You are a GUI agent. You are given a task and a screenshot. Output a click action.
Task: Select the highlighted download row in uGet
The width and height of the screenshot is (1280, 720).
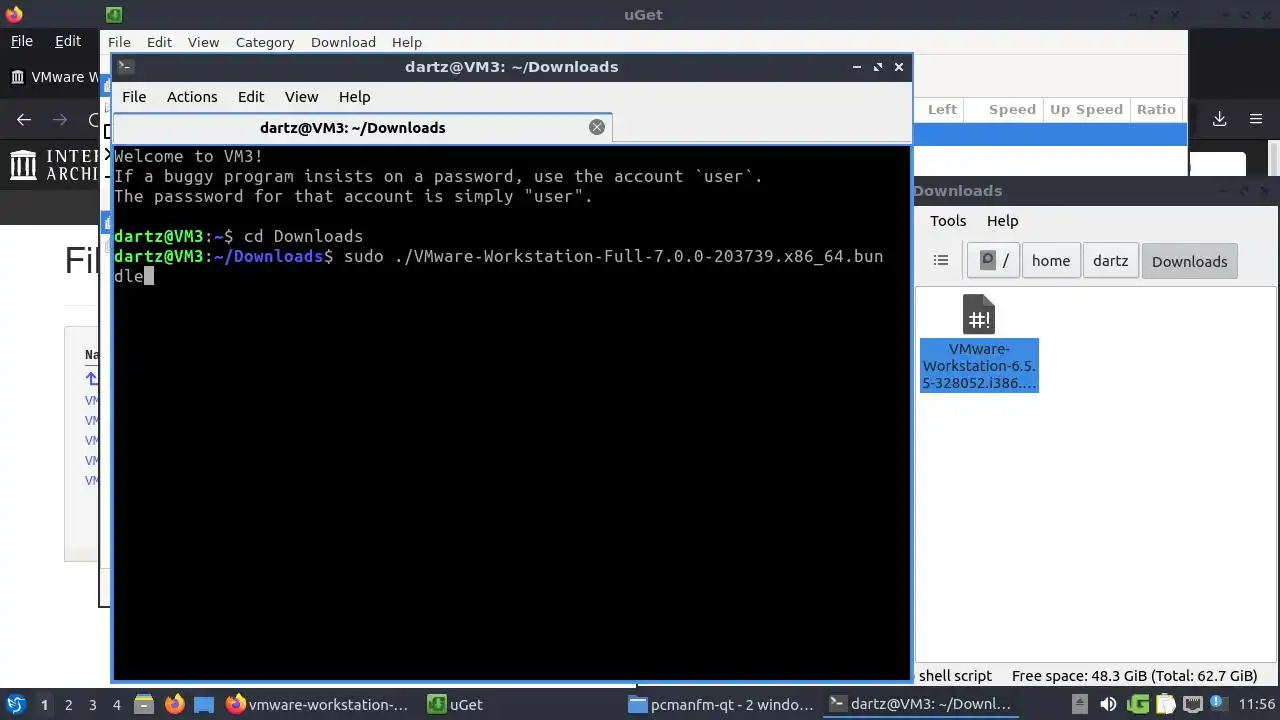coord(1050,133)
